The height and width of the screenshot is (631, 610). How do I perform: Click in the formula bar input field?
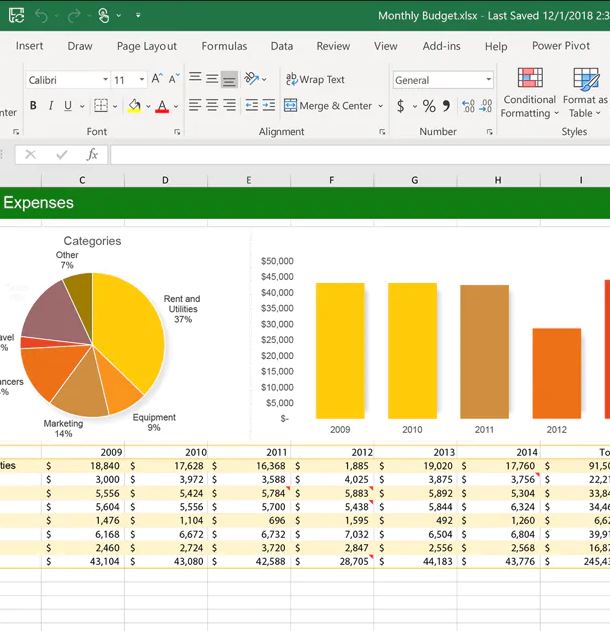tap(350, 154)
